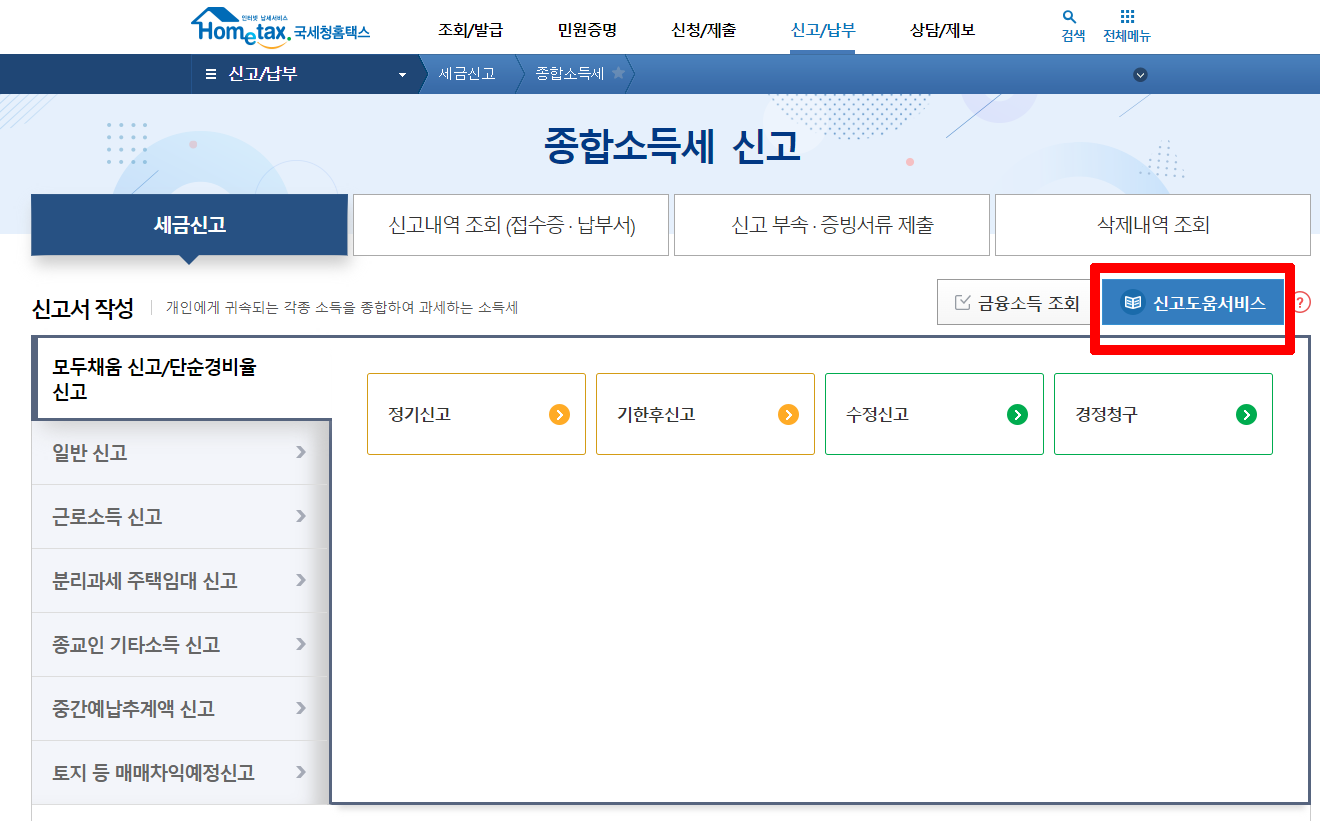Select 중간예납추계액 신고 item

point(181,708)
